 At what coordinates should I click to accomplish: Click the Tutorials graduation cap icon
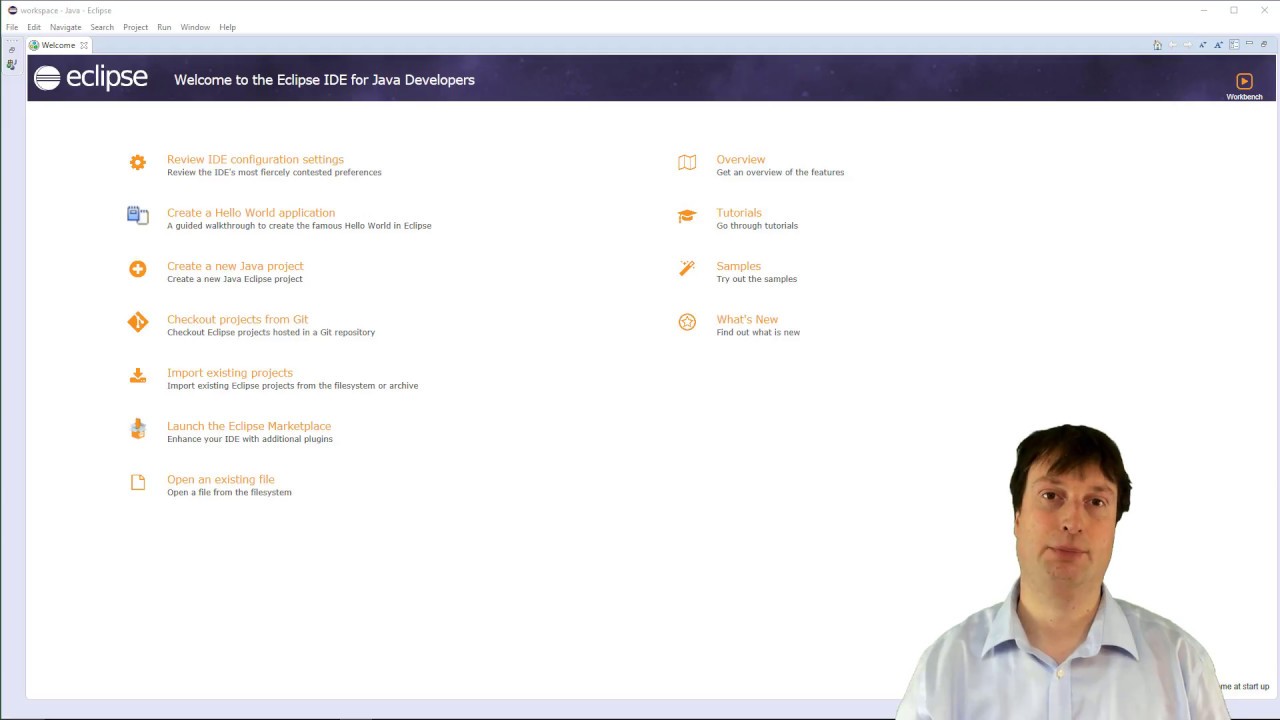tap(687, 216)
